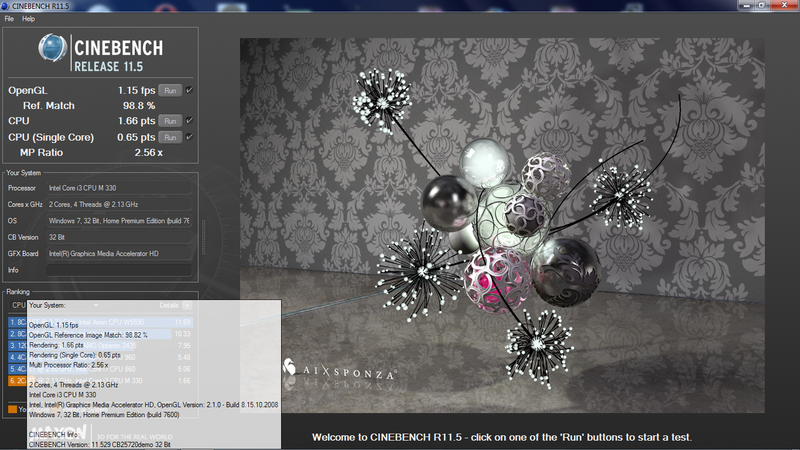Run the CPU (Single Core) test

click(x=170, y=137)
